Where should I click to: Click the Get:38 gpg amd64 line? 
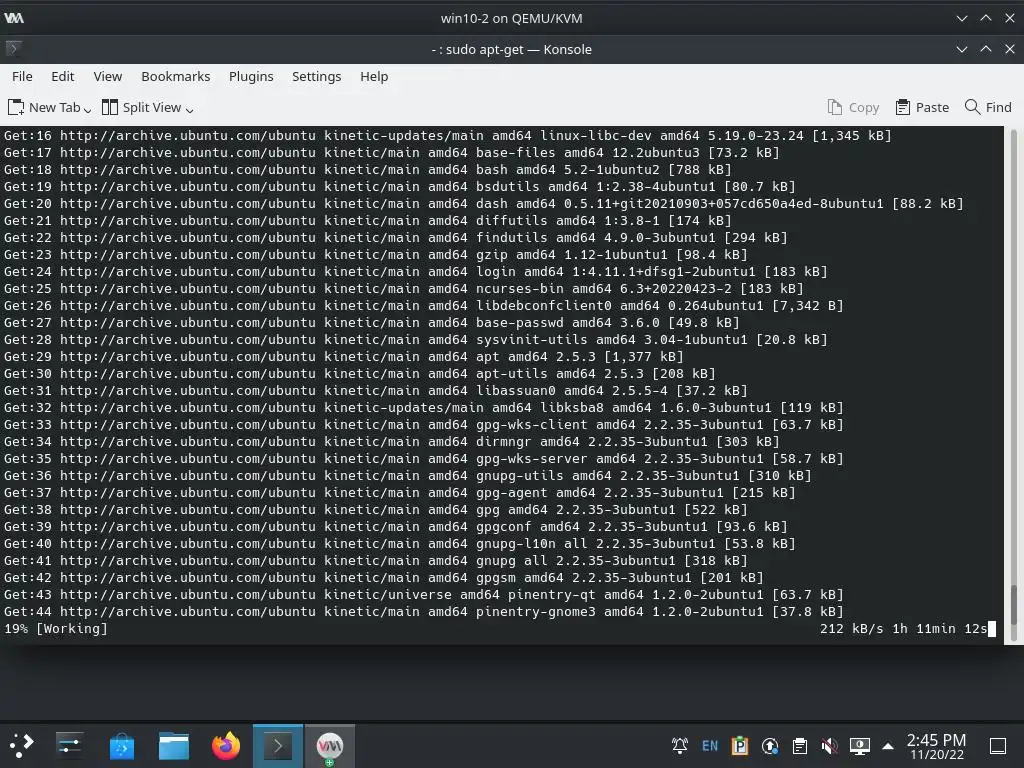[376, 509]
